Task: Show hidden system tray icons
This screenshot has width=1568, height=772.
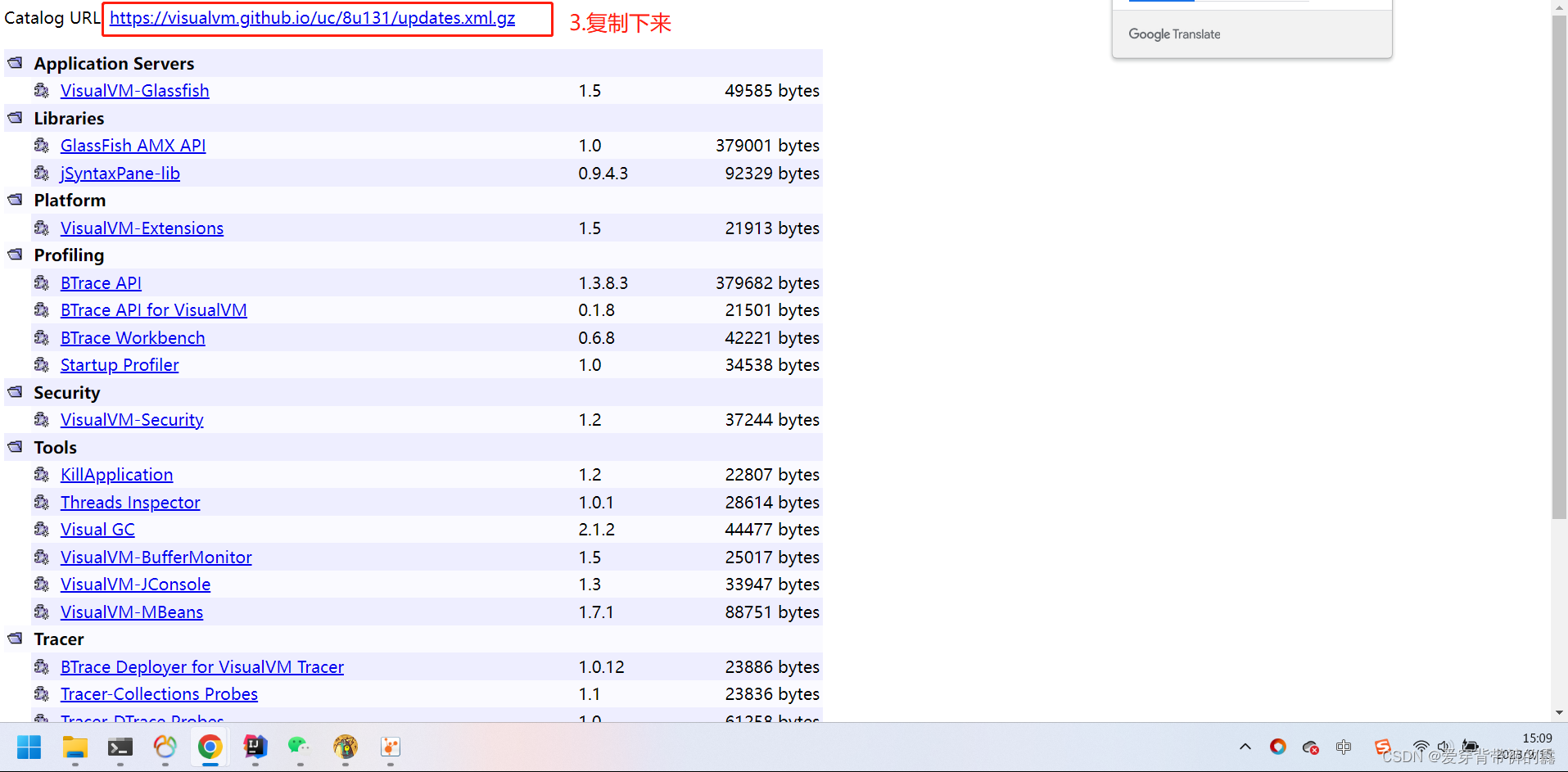Action: [x=1245, y=747]
